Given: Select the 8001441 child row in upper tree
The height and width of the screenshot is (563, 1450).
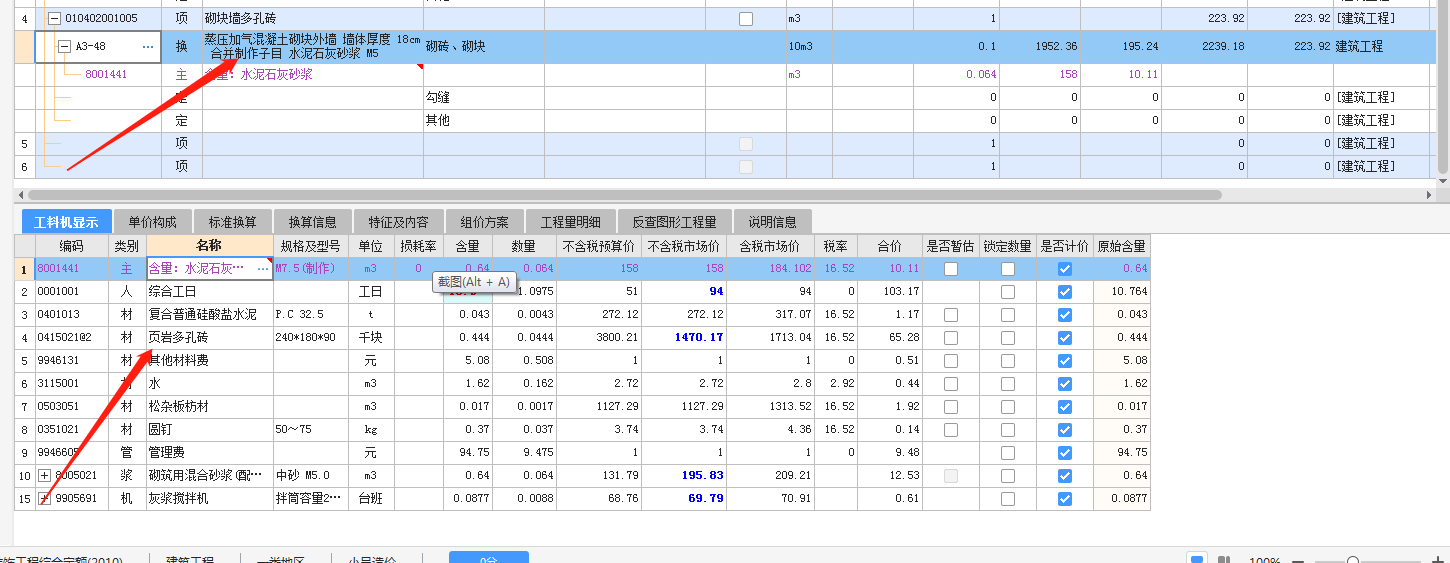Looking at the screenshot, I should [106, 74].
